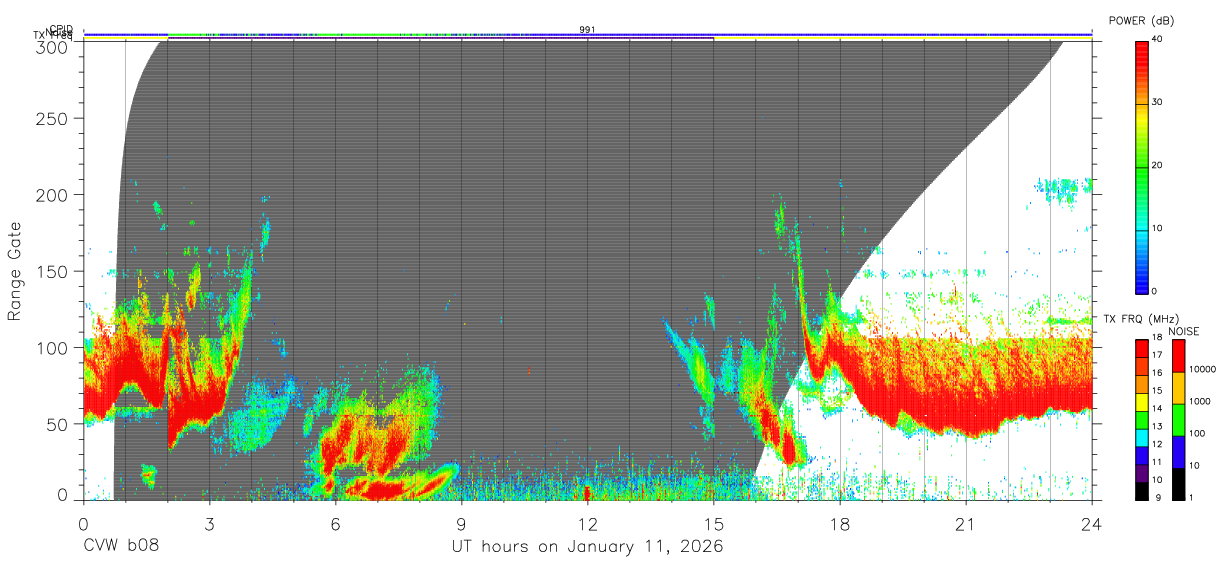The width and height of the screenshot is (1228, 567).
Task: Click the 6 tick on the UT hours axis
Action: (x=335, y=523)
